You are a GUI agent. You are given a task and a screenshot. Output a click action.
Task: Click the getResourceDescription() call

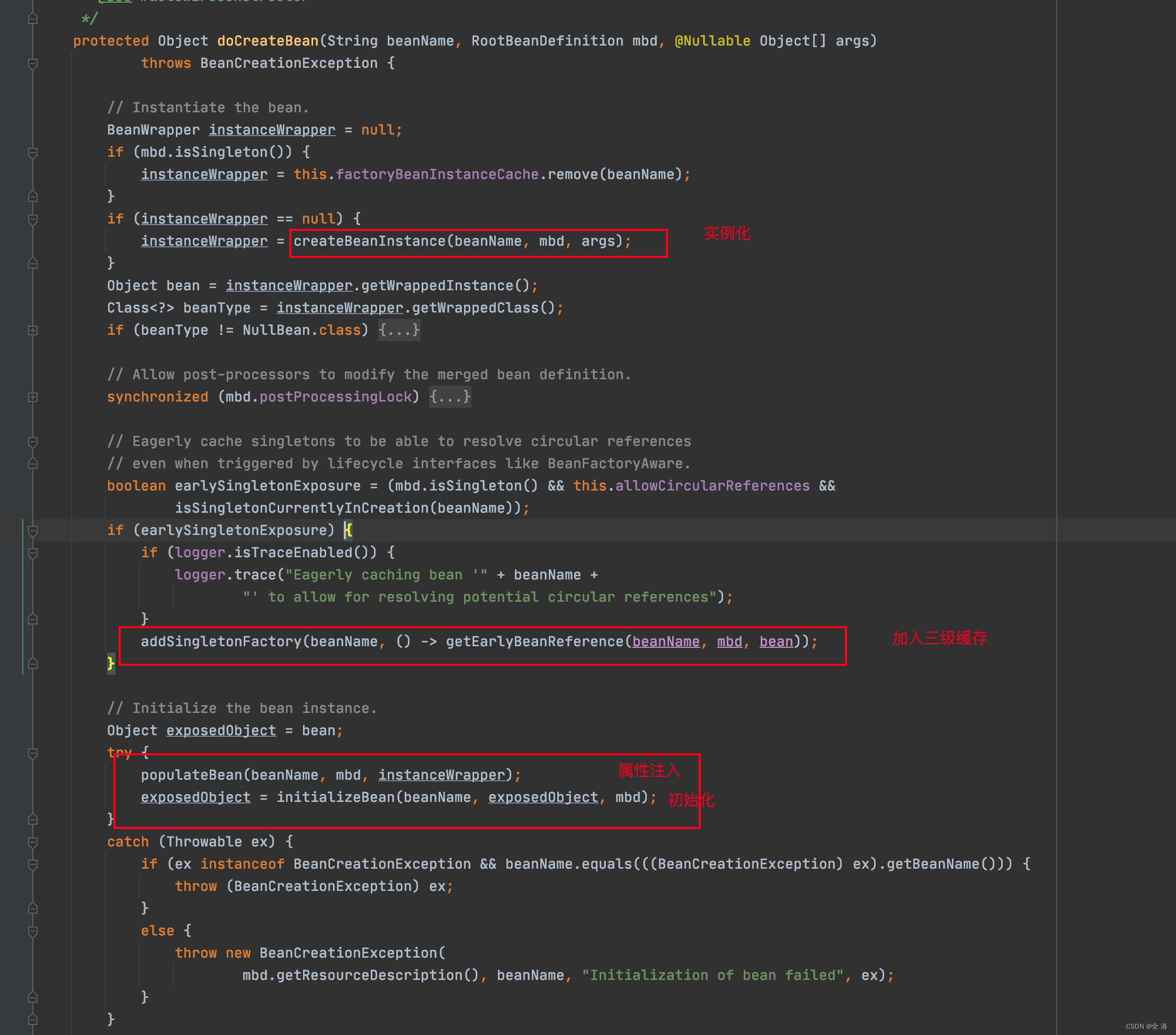[377, 975]
